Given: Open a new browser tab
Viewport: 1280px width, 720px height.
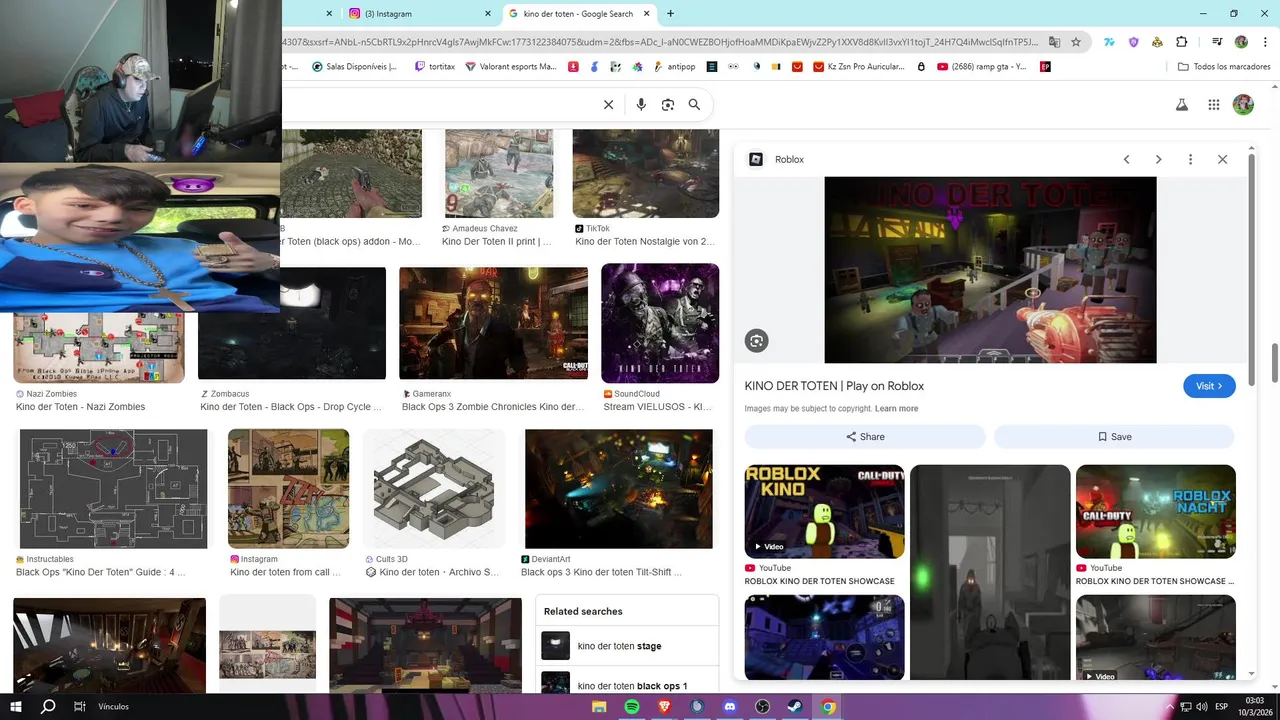Looking at the screenshot, I should [670, 13].
